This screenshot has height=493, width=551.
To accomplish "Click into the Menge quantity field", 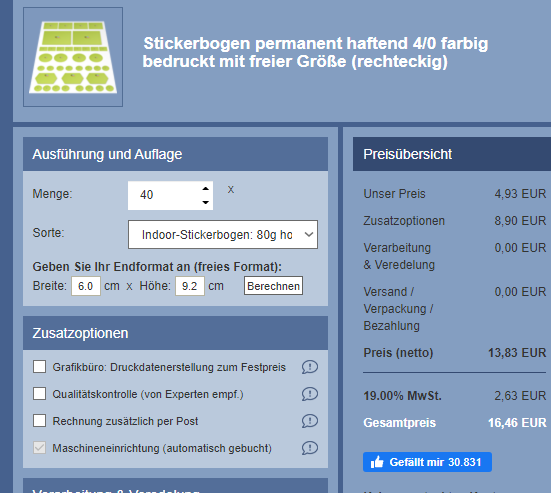I will [165, 195].
